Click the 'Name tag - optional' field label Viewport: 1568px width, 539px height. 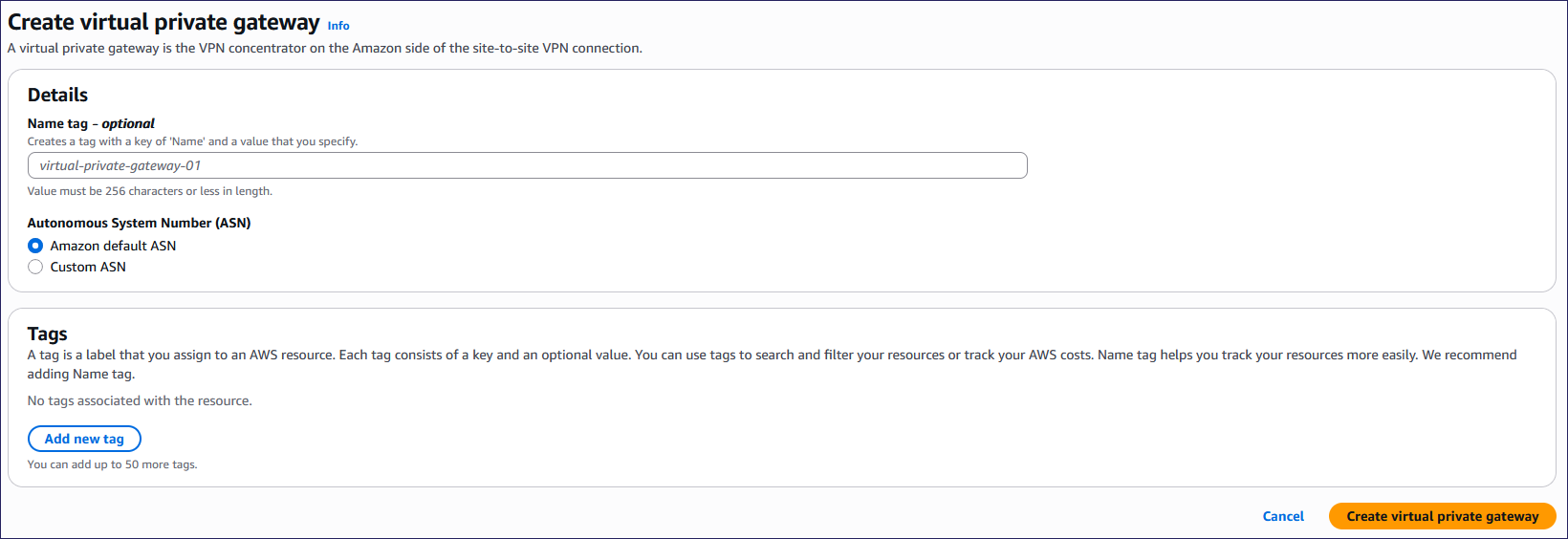91,123
